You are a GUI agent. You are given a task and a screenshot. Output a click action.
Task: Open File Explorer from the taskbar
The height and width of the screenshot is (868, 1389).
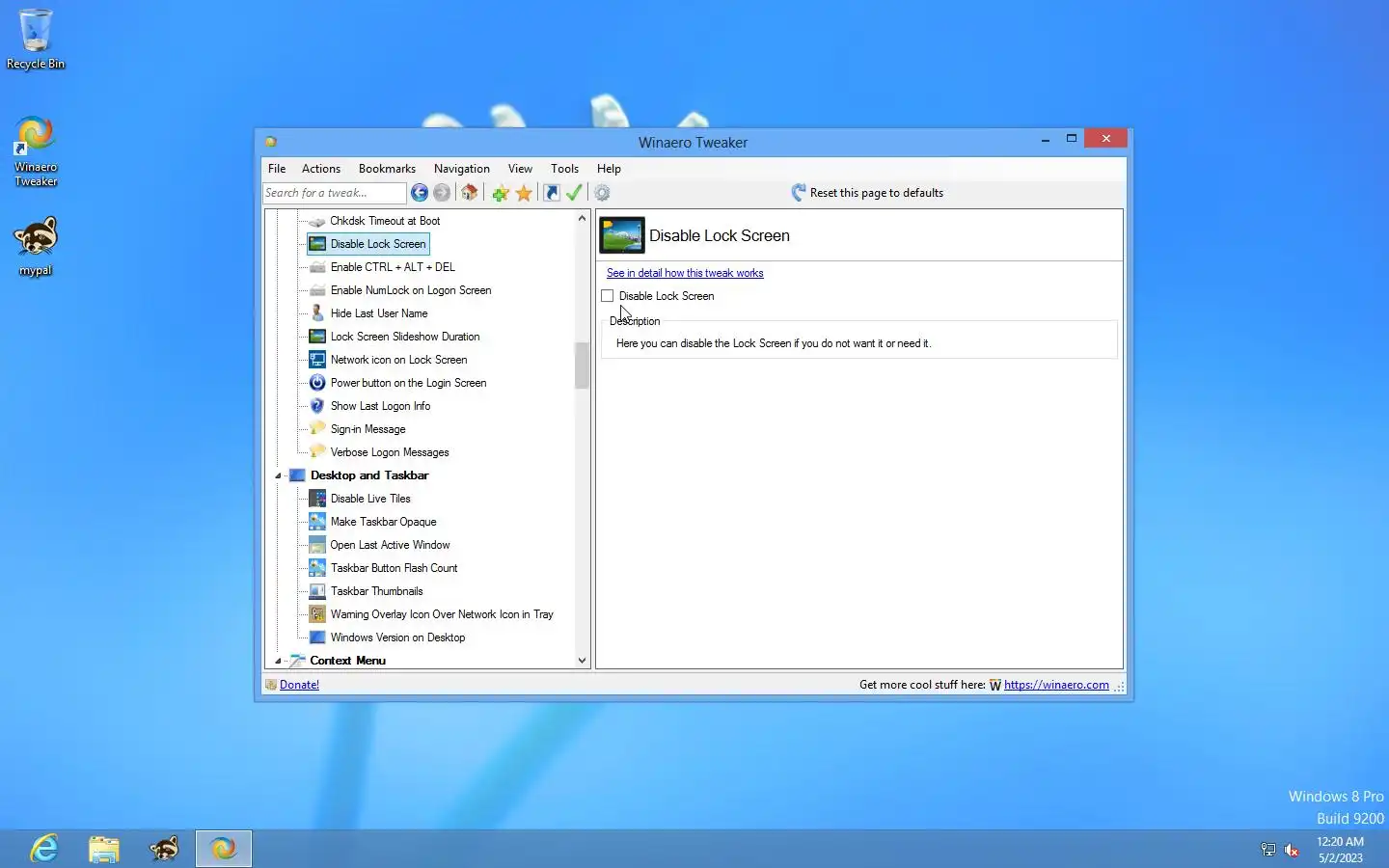coord(104,849)
